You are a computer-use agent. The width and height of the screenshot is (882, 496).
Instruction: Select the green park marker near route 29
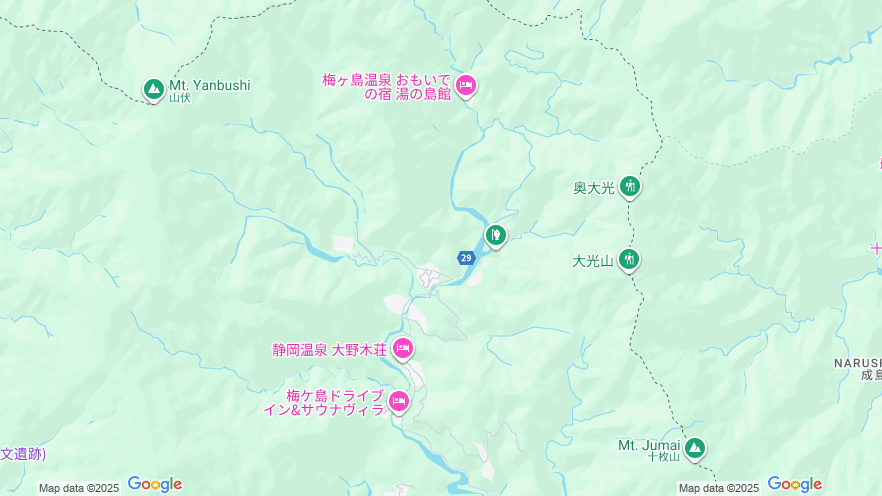496,236
